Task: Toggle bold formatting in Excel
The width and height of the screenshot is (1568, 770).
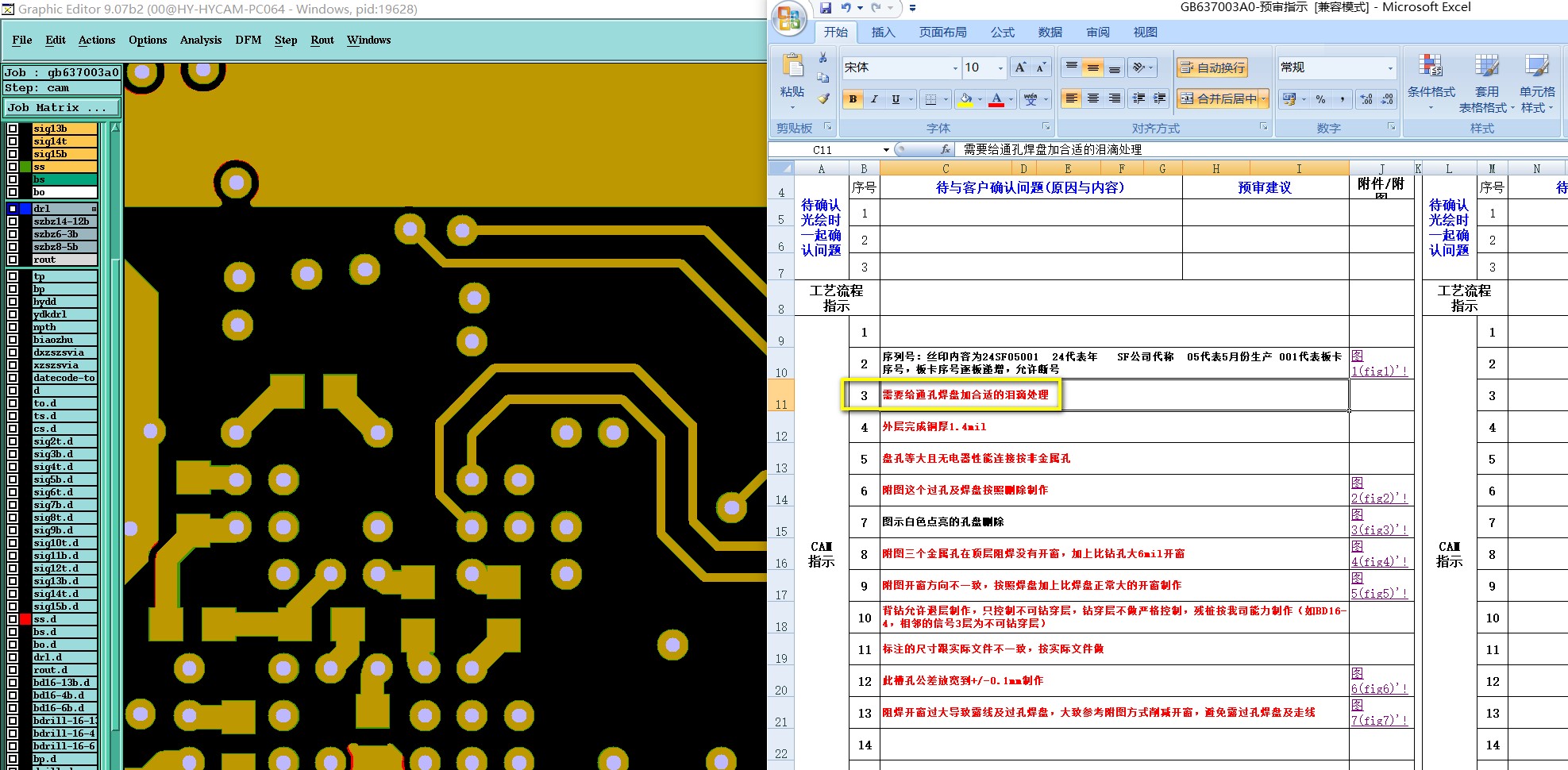Action: pyautogui.click(x=853, y=99)
